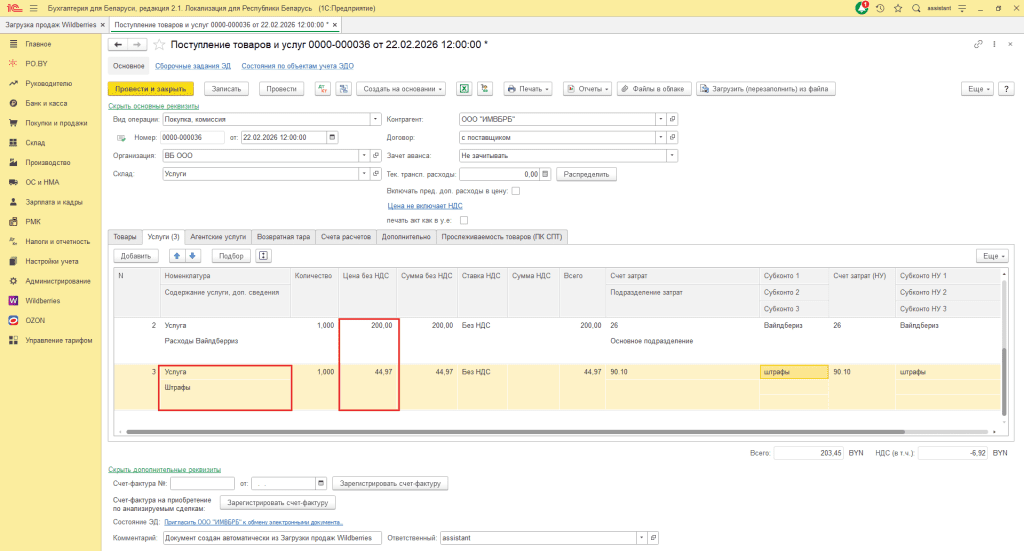The image size is (1024, 551).
Task: Toggle 'Включать пред. доп. расходы в цену' checkbox
Action: coord(516,191)
